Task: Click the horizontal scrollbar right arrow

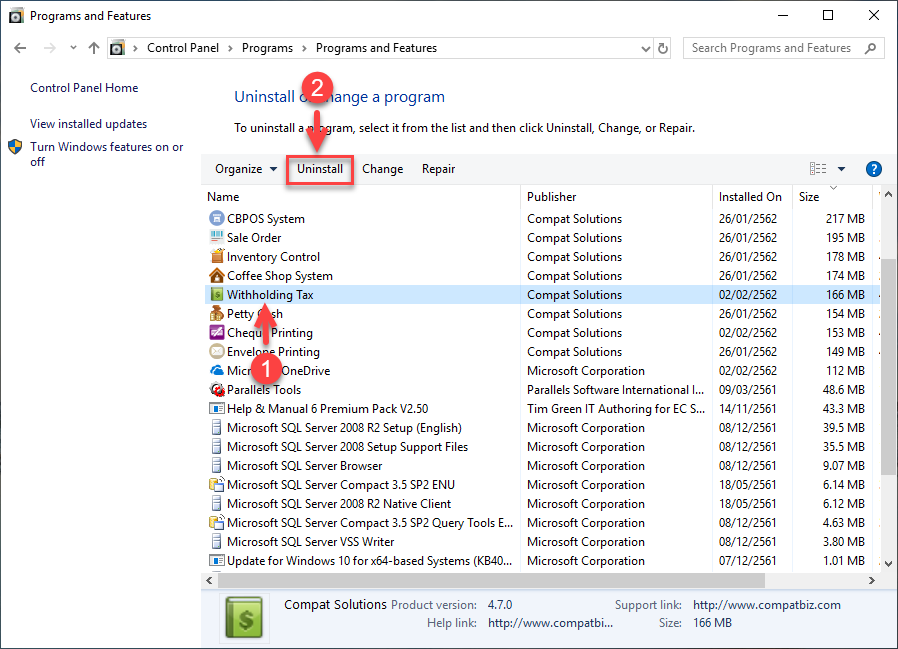Action: click(872, 580)
